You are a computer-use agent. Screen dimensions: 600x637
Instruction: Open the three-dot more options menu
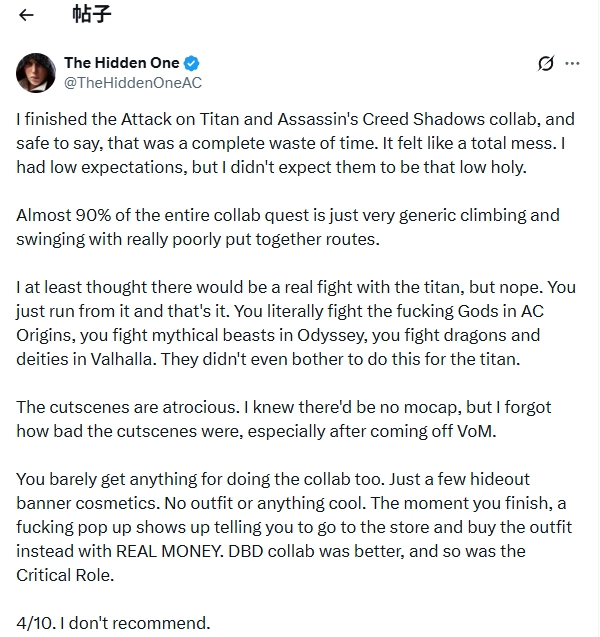point(573,63)
